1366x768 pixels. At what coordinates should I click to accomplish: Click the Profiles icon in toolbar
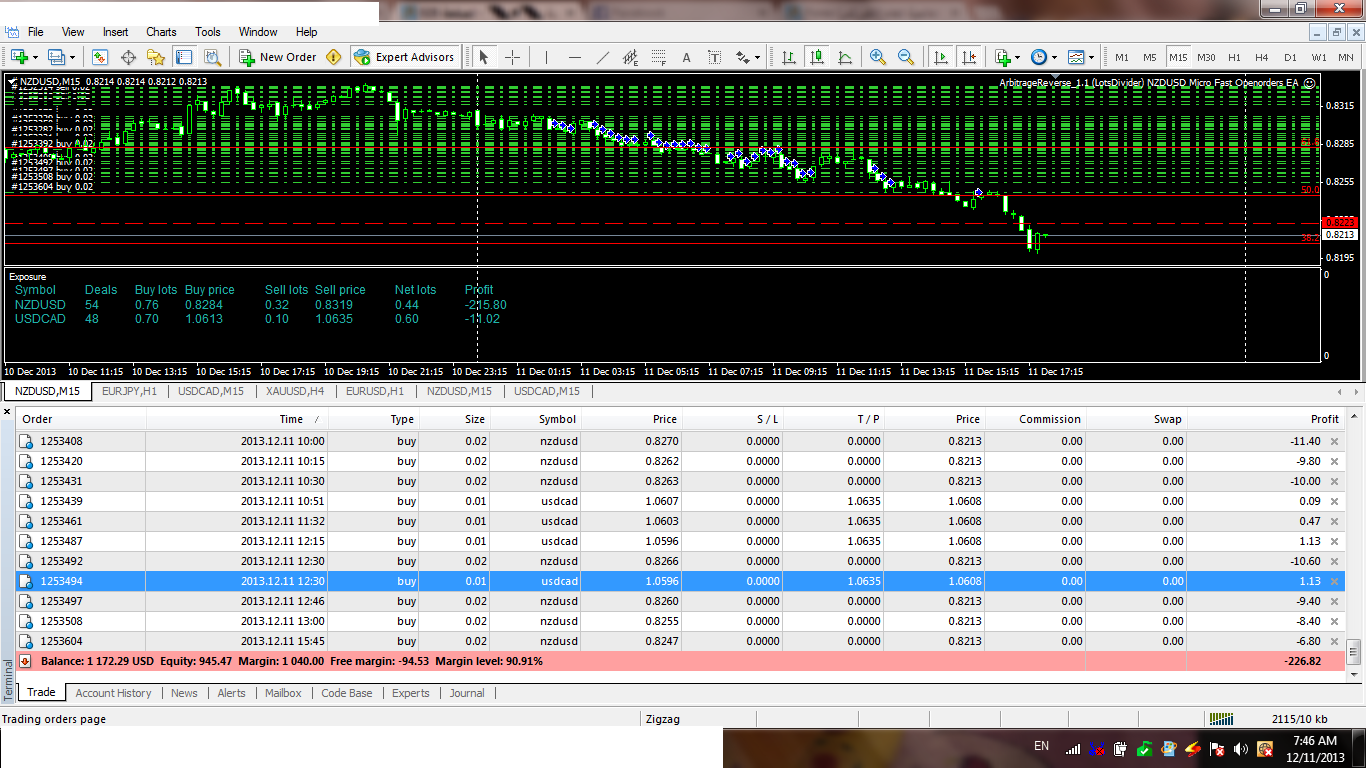click(56, 57)
